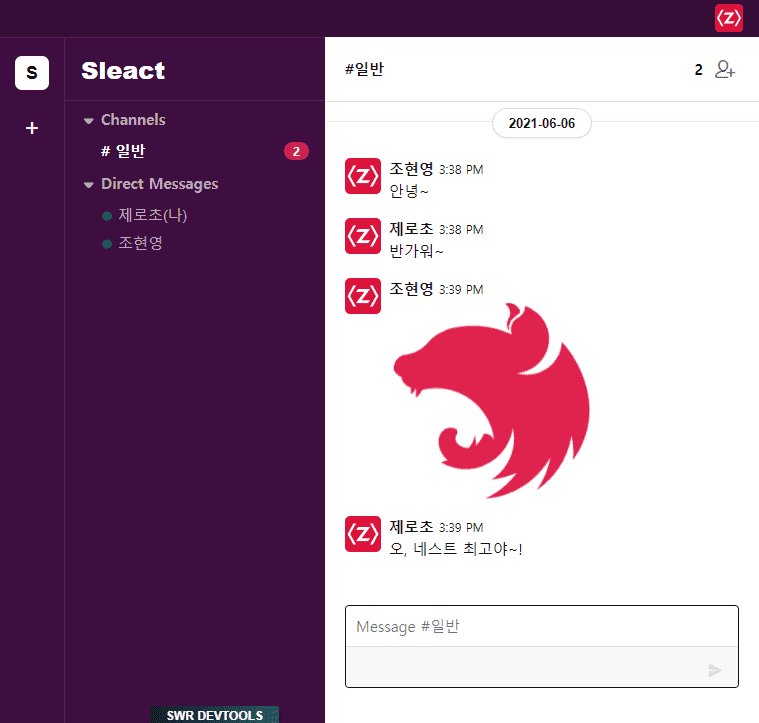Click avatar beside the NestJS image message
The image size is (759, 723).
pos(363,296)
